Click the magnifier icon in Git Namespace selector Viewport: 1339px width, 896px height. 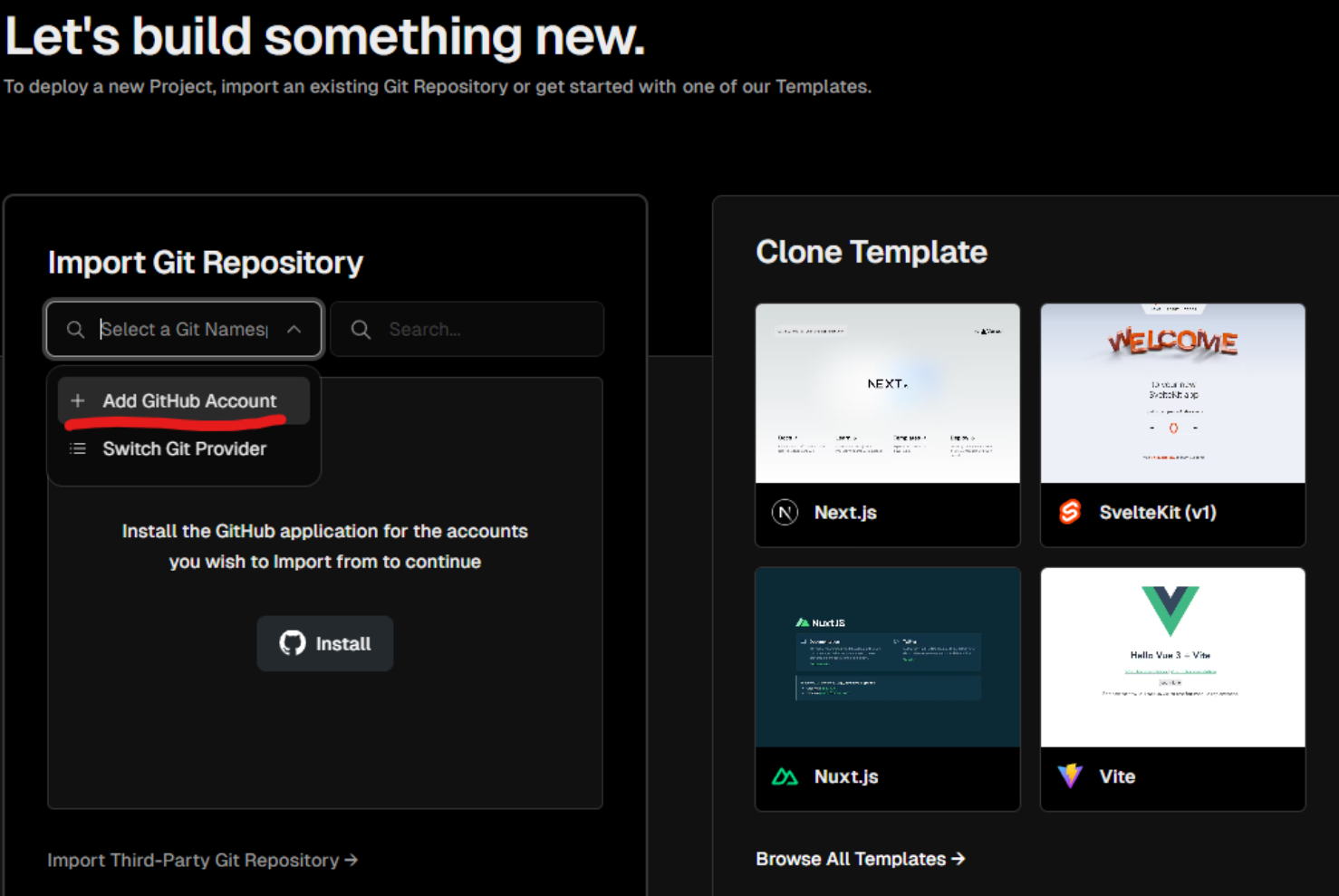(x=76, y=329)
